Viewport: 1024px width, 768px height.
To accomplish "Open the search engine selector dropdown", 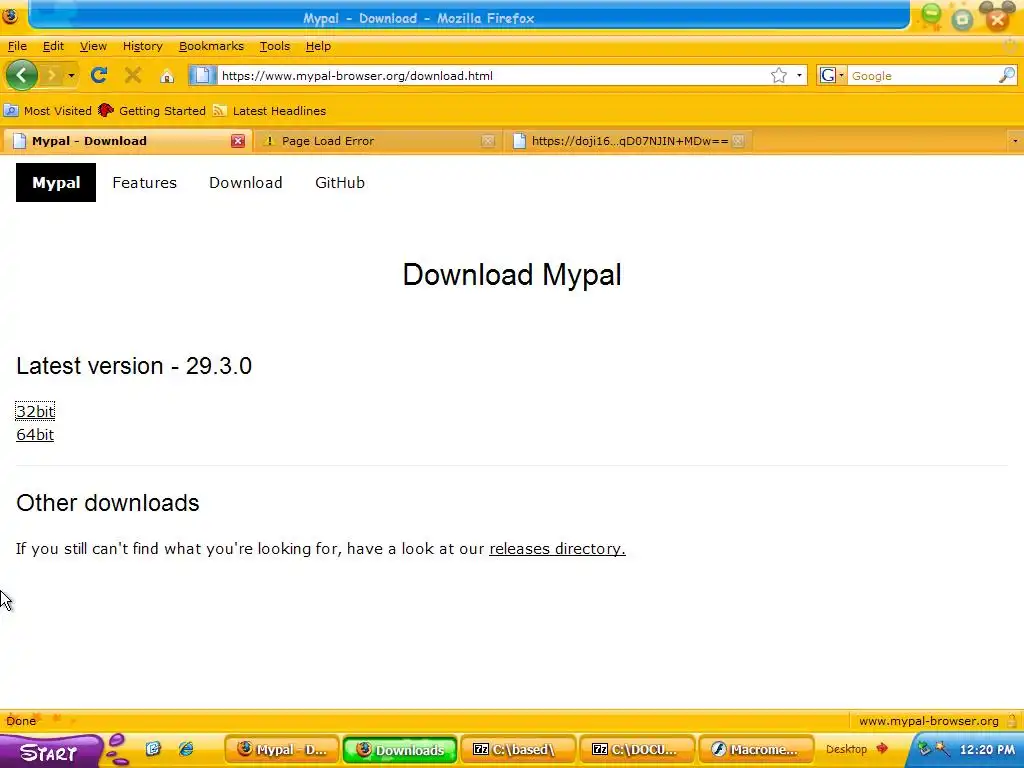I will 832,76.
